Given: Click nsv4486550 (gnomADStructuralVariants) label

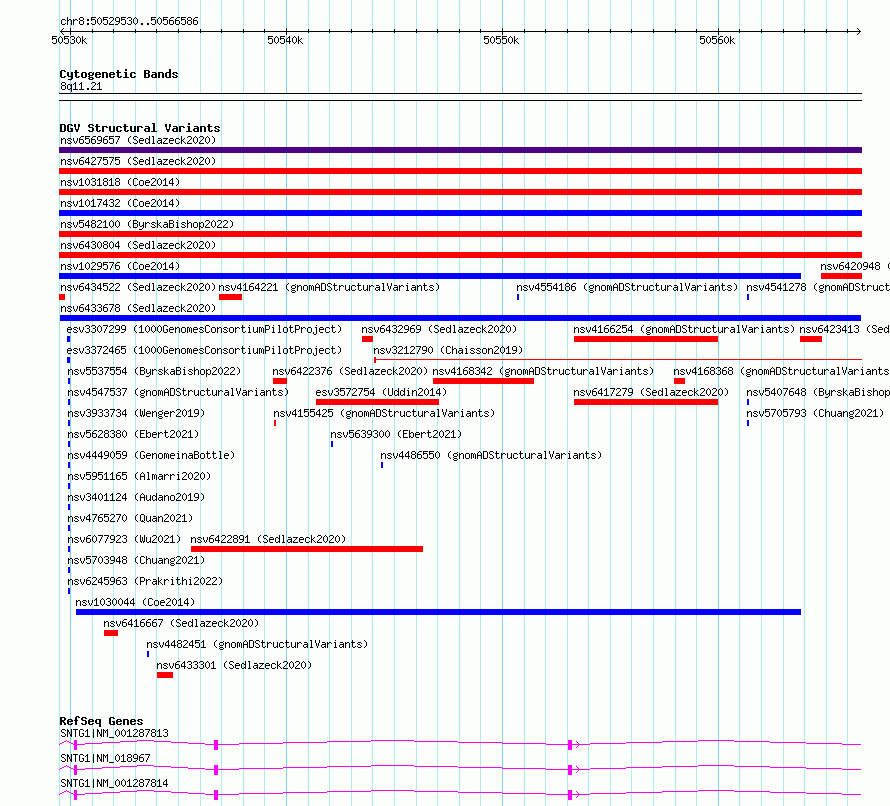Looking at the screenshot, I should [x=491, y=455].
